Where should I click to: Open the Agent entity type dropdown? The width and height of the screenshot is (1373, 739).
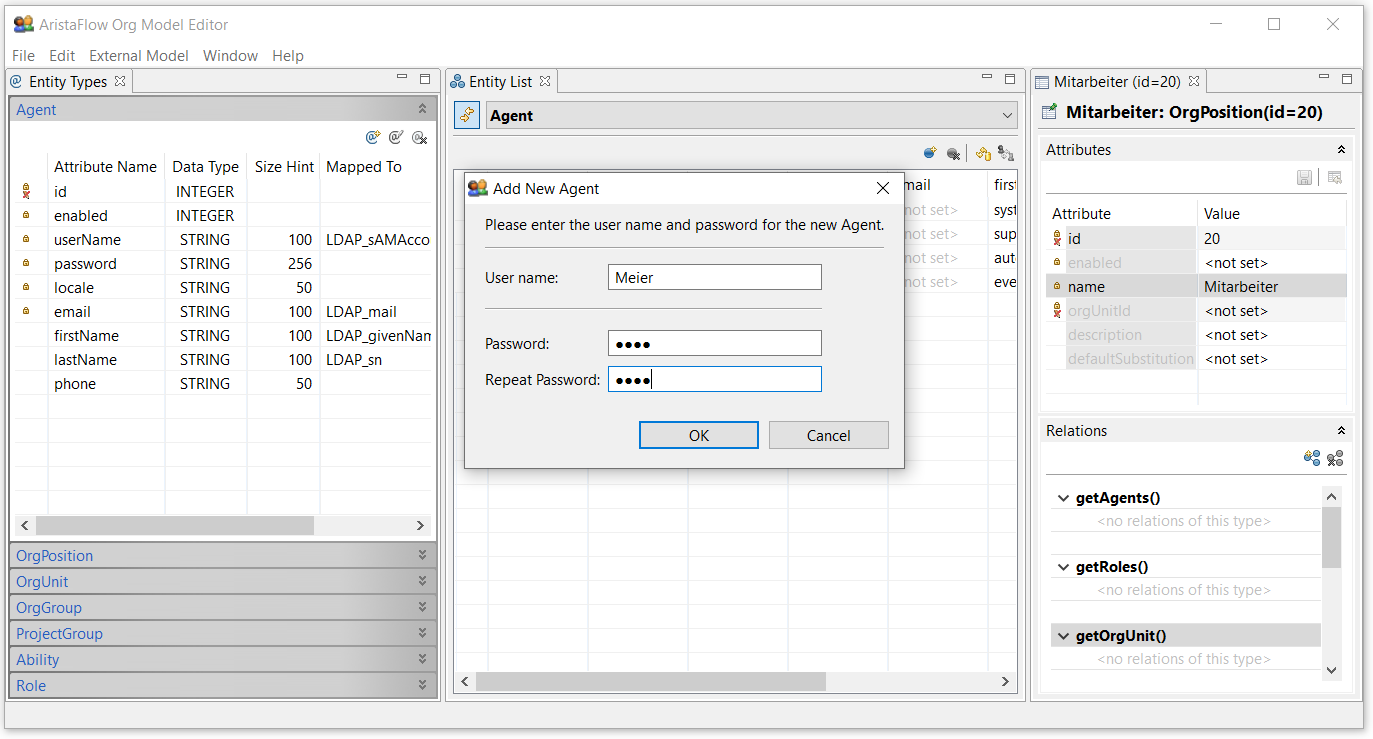[1006, 115]
